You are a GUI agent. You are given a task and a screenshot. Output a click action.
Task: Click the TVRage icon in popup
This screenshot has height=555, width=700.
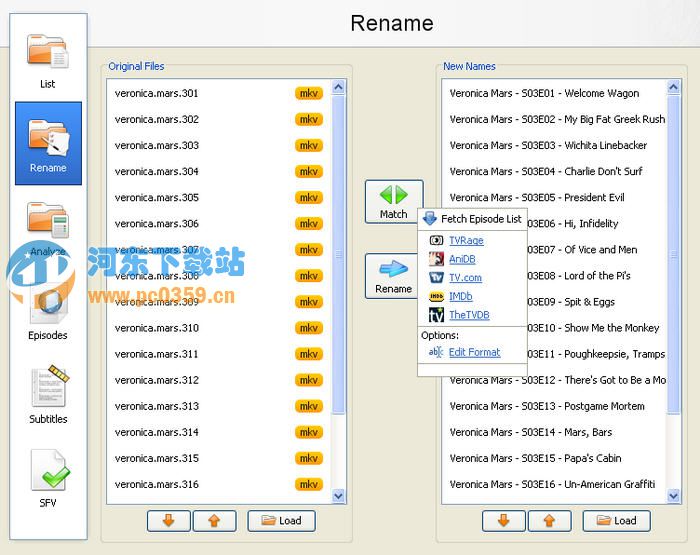[436, 240]
